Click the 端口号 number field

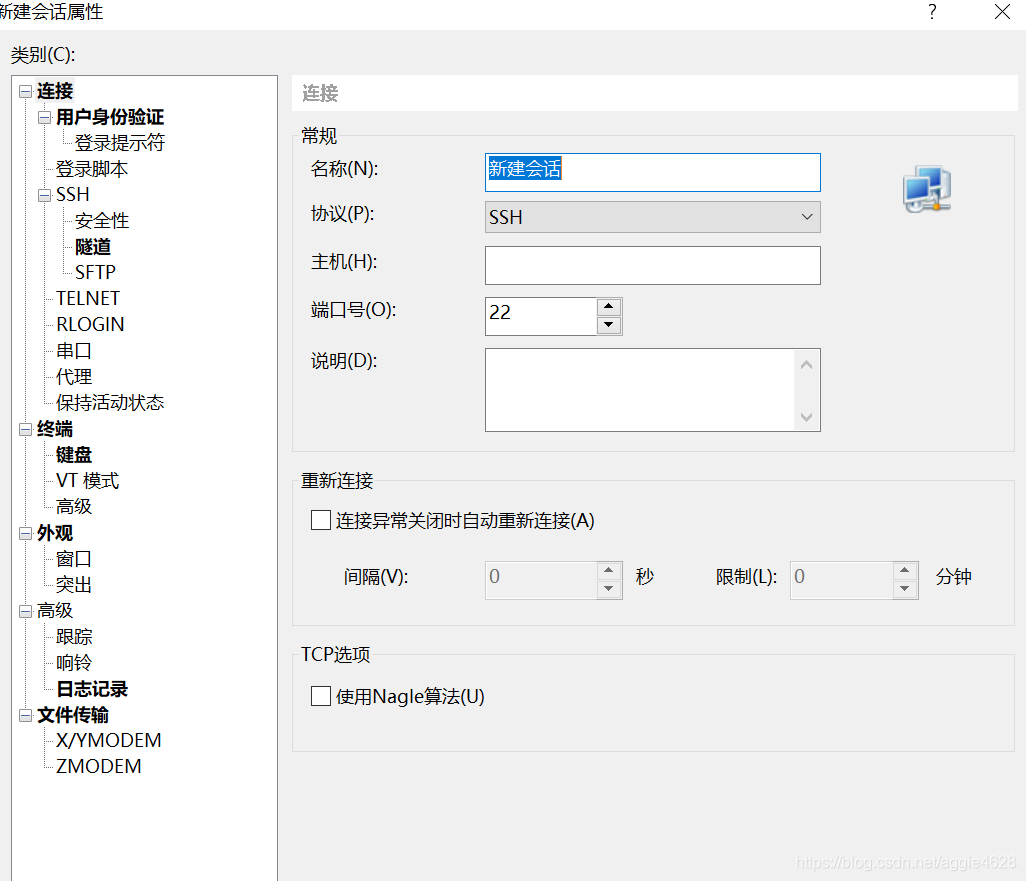(x=540, y=316)
